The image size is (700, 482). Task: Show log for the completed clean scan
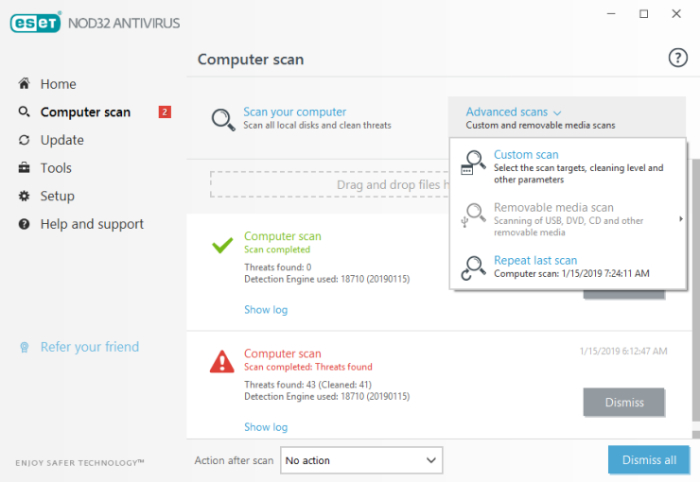(266, 310)
